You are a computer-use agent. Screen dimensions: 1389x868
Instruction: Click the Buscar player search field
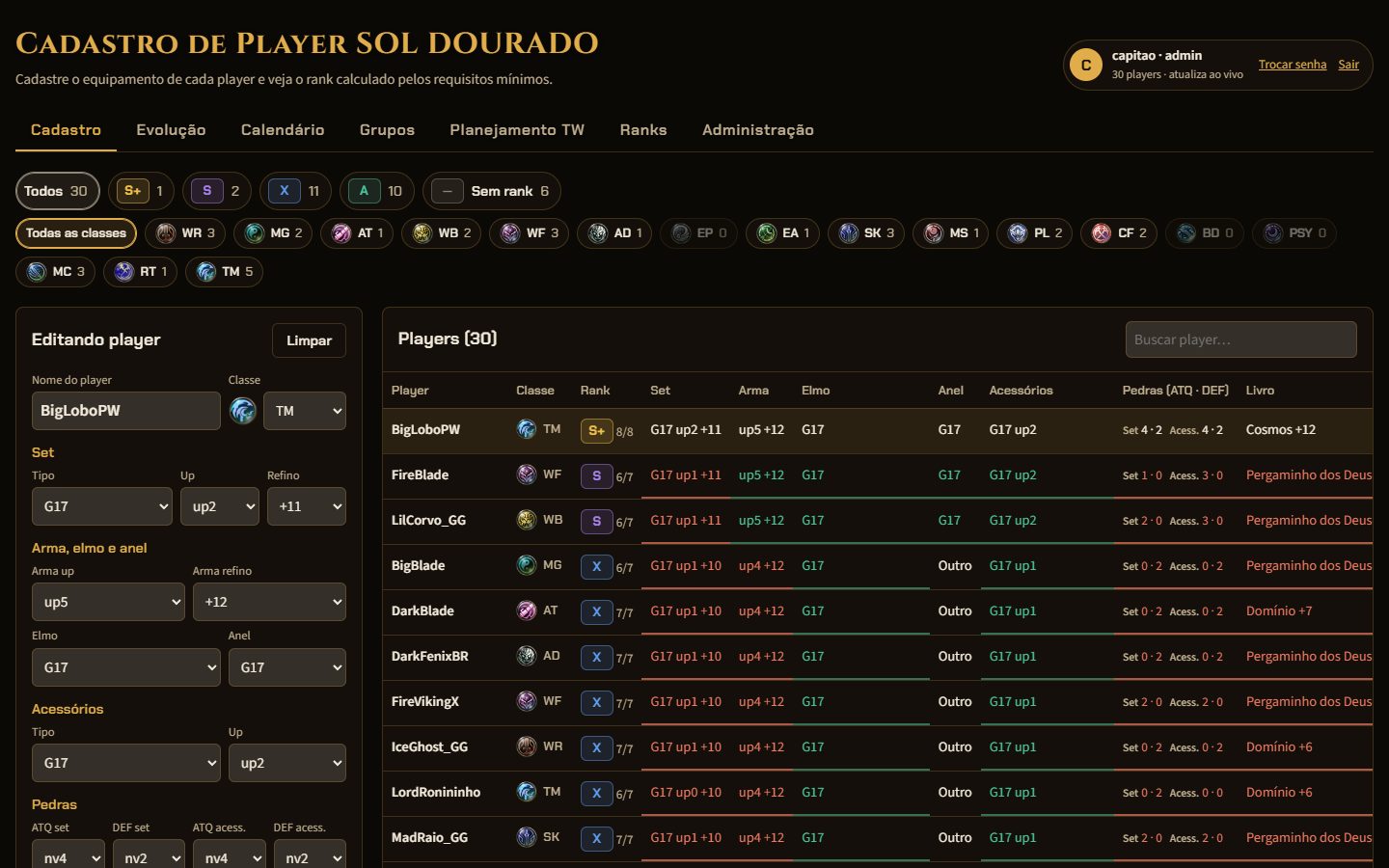(x=1241, y=339)
